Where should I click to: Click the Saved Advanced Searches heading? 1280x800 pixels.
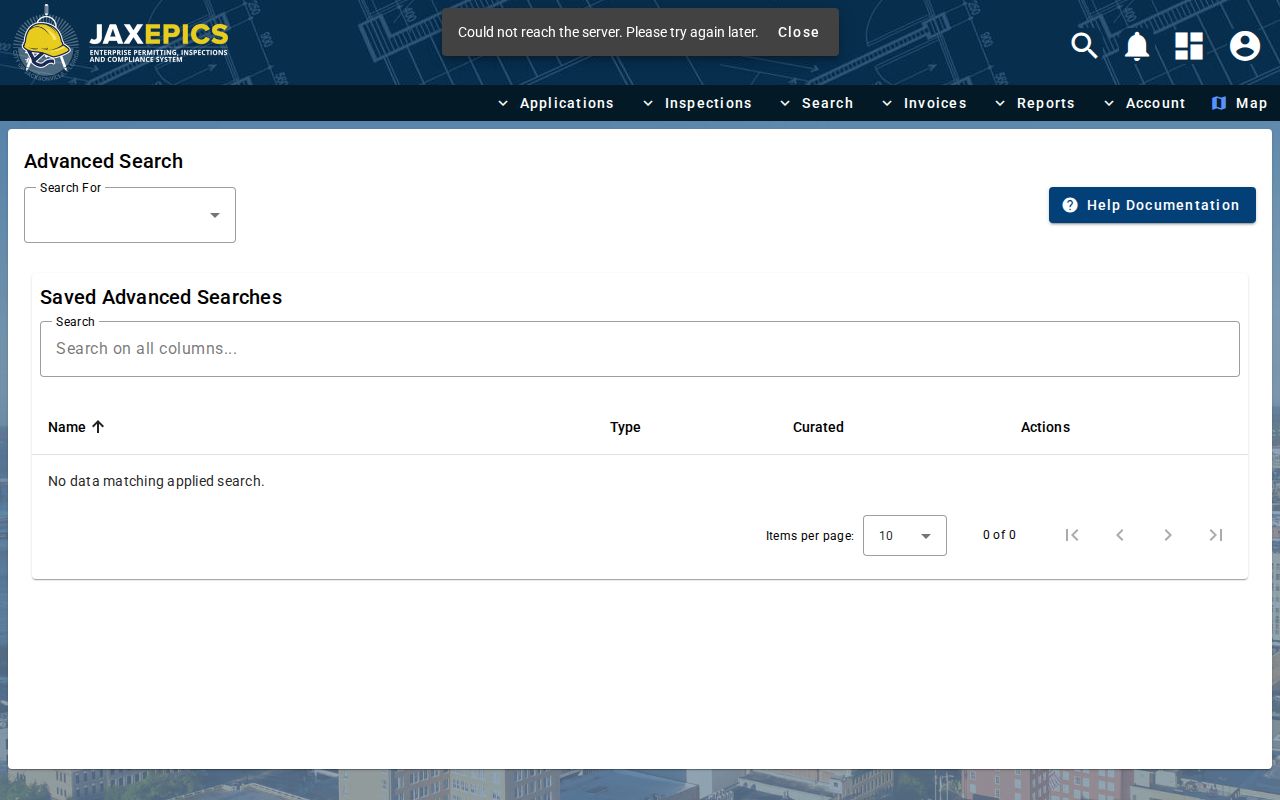[x=161, y=297]
